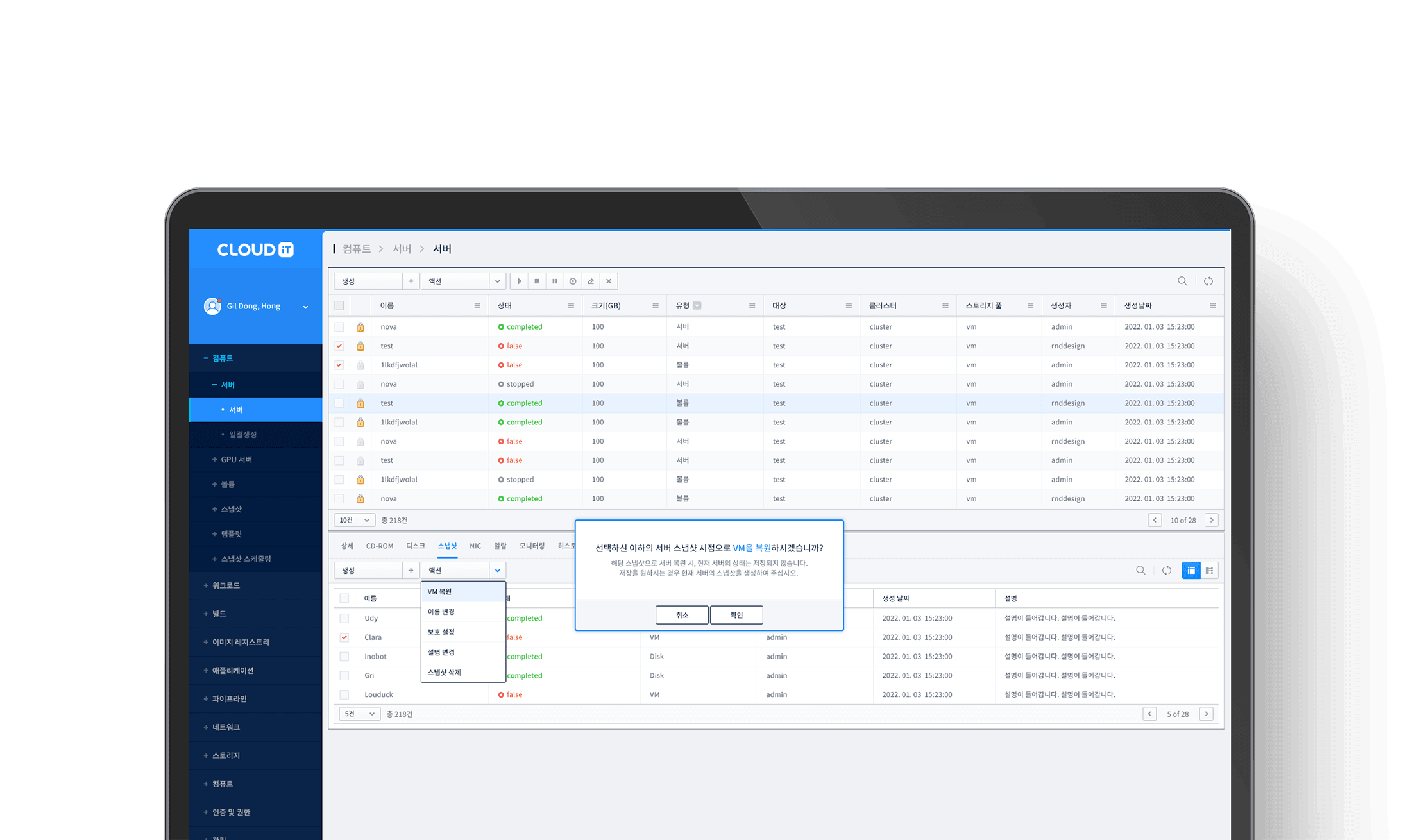The image size is (1424, 840).
Task: Go to previous page of server table
Action: point(1155,520)
